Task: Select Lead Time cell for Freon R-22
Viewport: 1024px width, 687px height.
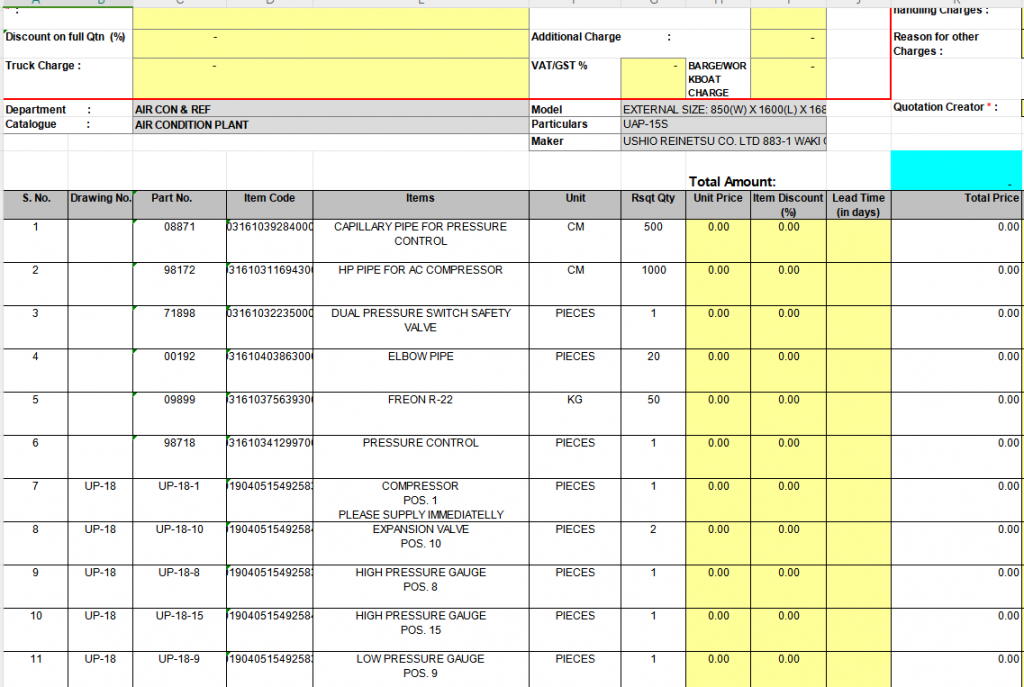Action: [x=858, y=414]
